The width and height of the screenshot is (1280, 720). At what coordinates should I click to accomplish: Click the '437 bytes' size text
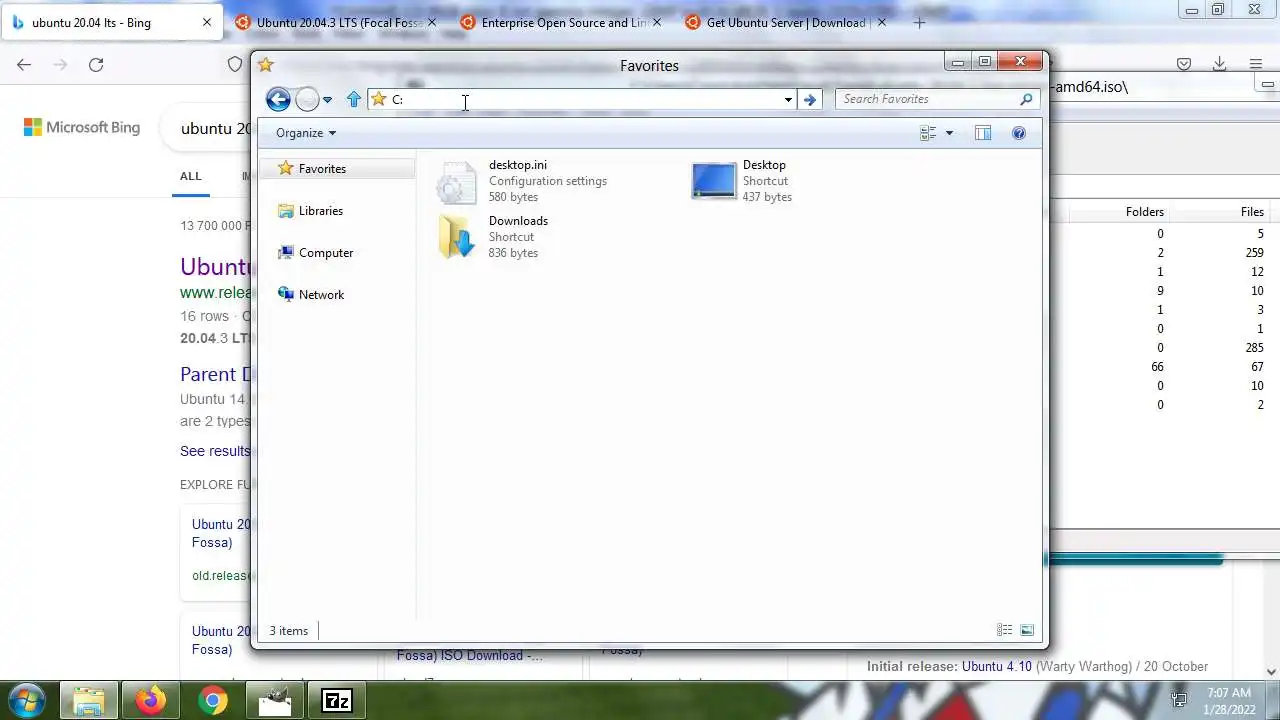tap(767, 197)
